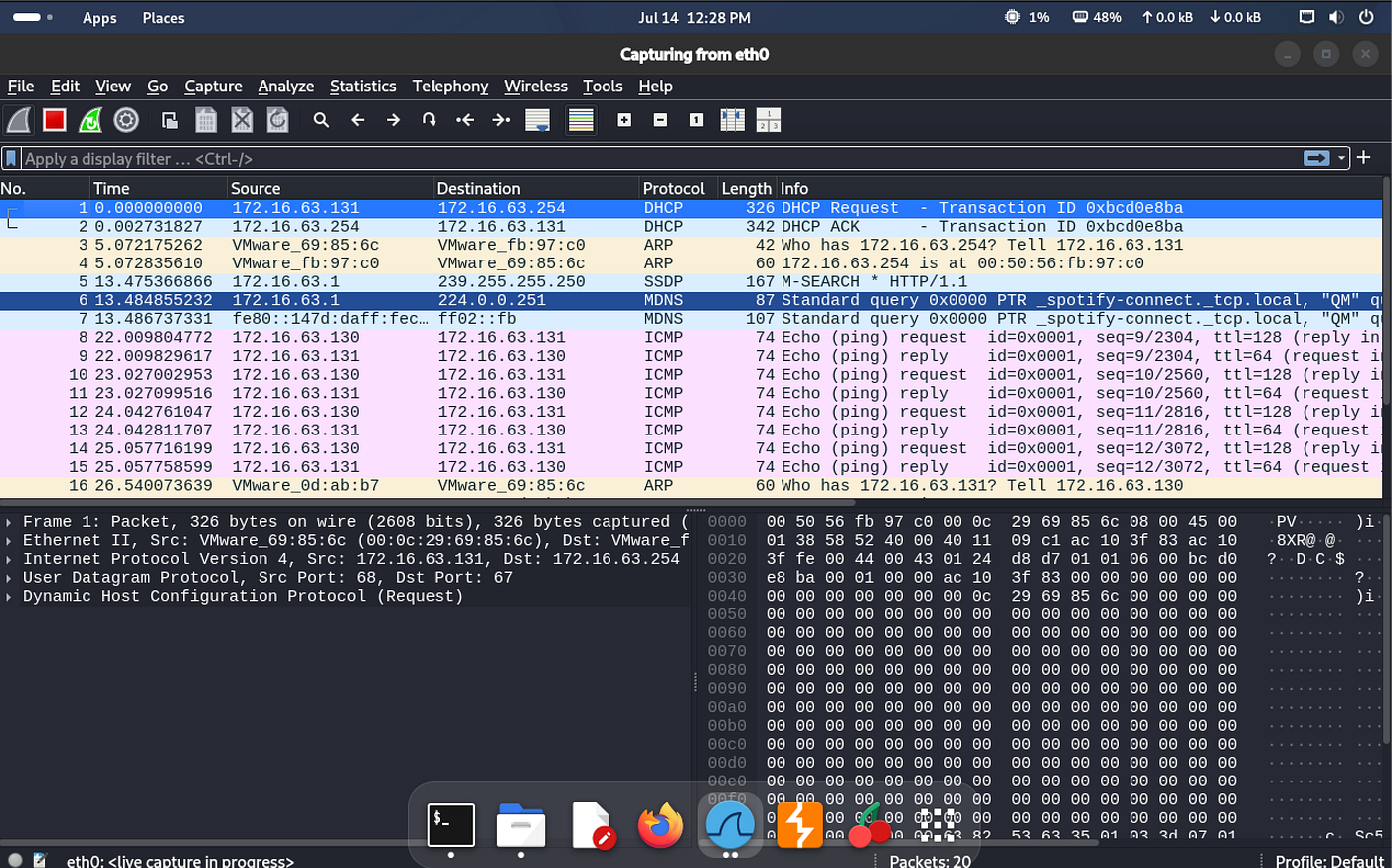Click the volume speaker icon in the tray

pyautogui.click(x=1336, y=17)
